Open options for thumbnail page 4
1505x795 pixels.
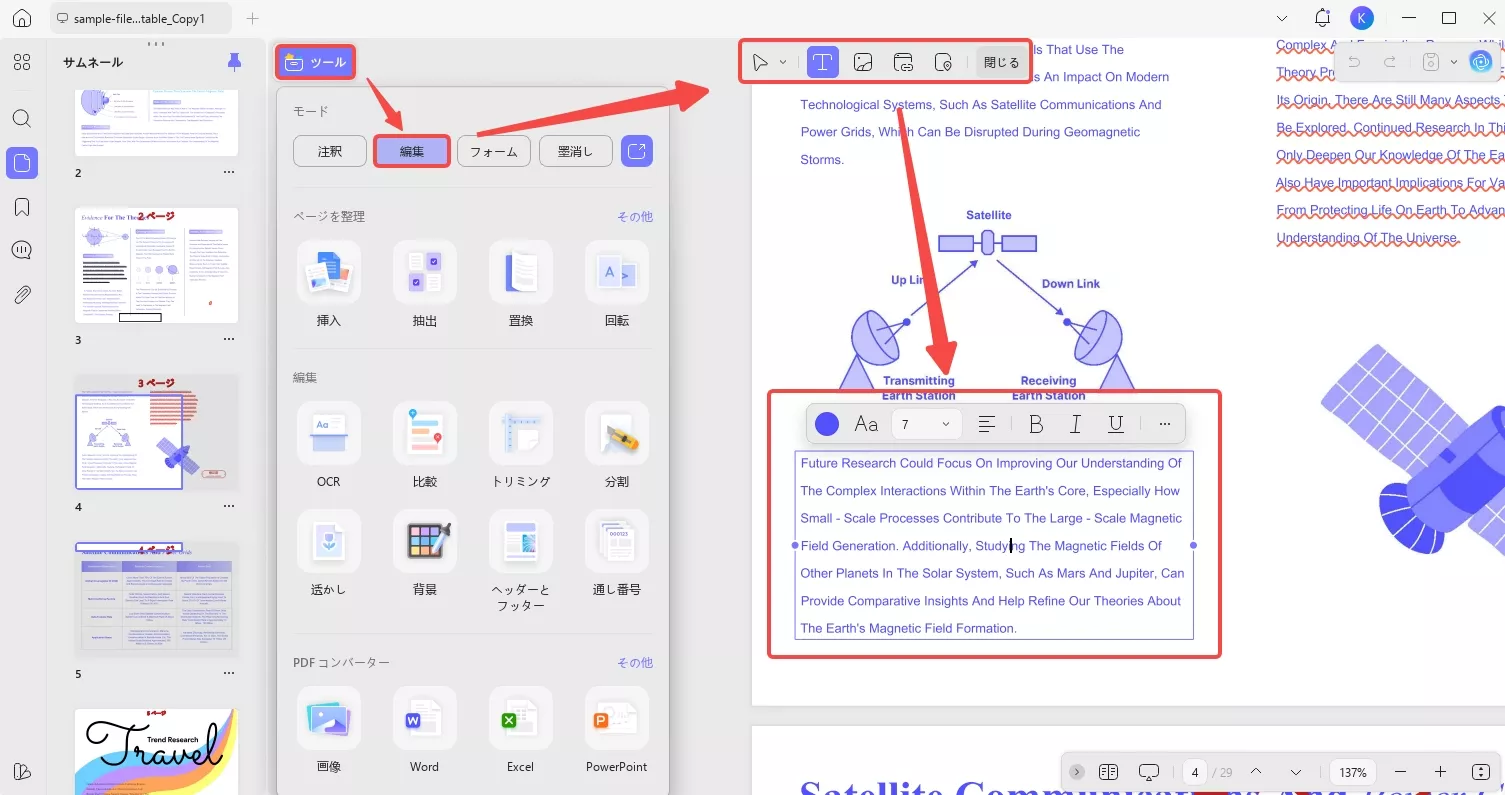pos(229,506)
